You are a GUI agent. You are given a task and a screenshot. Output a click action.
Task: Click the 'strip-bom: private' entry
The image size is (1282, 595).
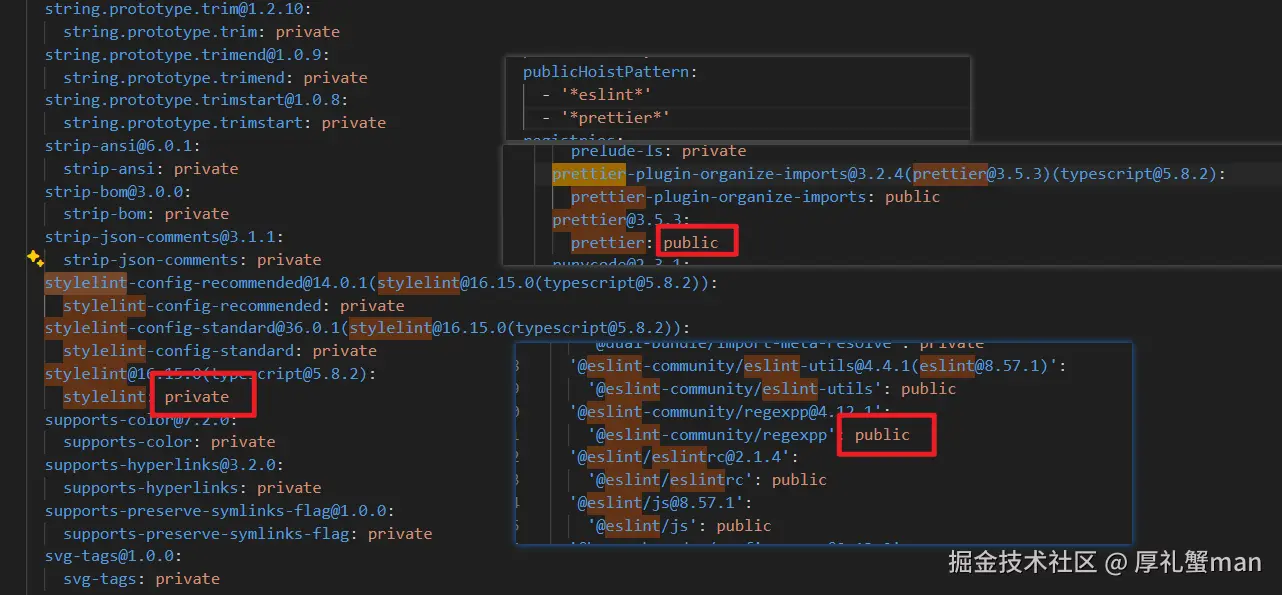click(146, 214)
